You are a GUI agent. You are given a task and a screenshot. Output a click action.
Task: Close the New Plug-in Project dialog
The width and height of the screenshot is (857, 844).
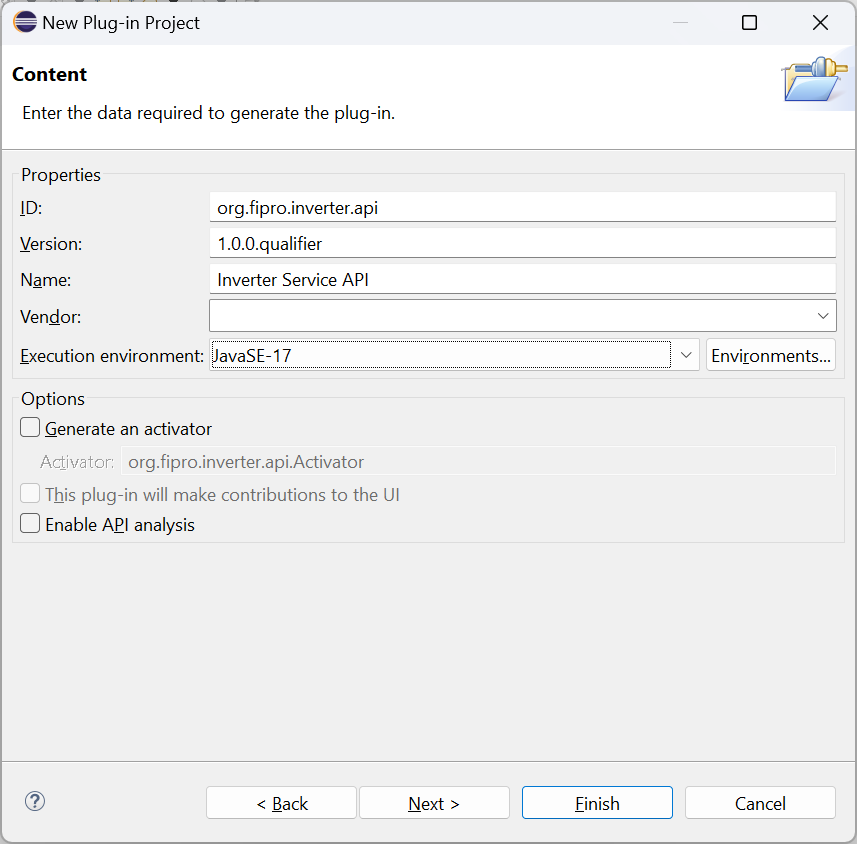click(820, 23)
